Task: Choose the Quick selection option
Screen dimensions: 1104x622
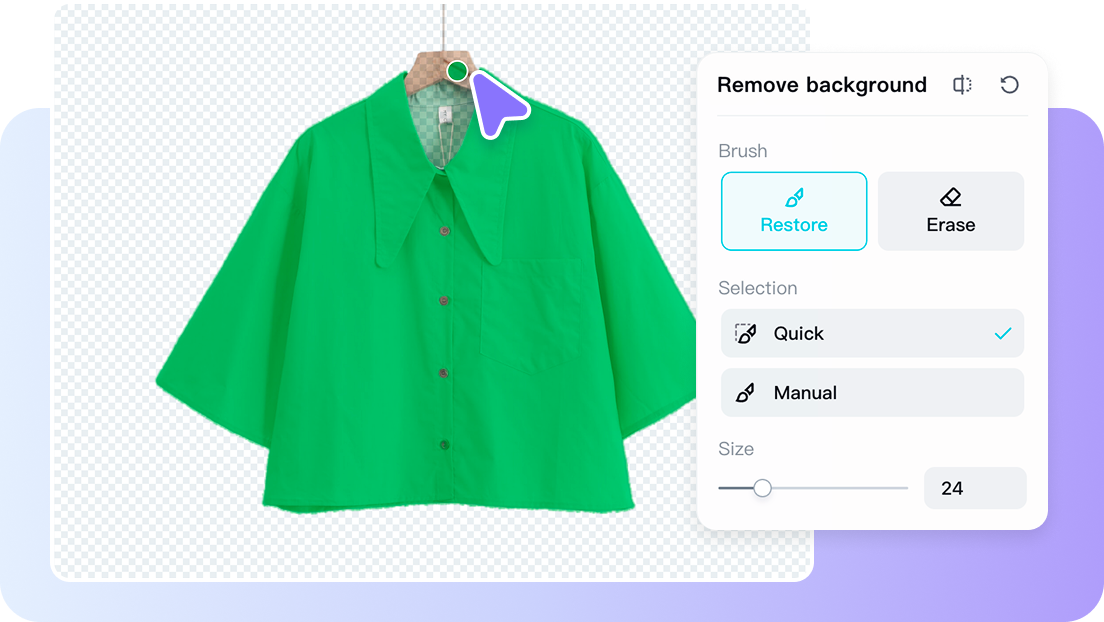Action: tap(872, 333)
